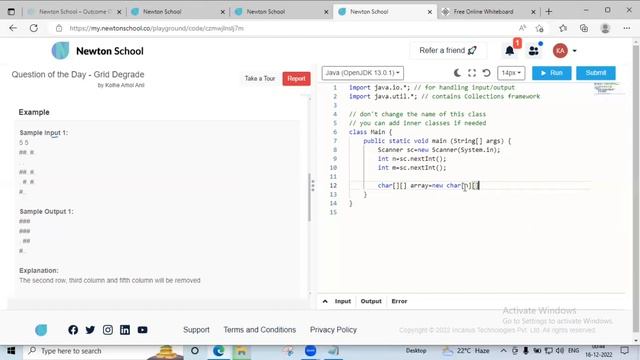Go back in browser
Screen dimensions: 640x360
[x=13, y=28]
